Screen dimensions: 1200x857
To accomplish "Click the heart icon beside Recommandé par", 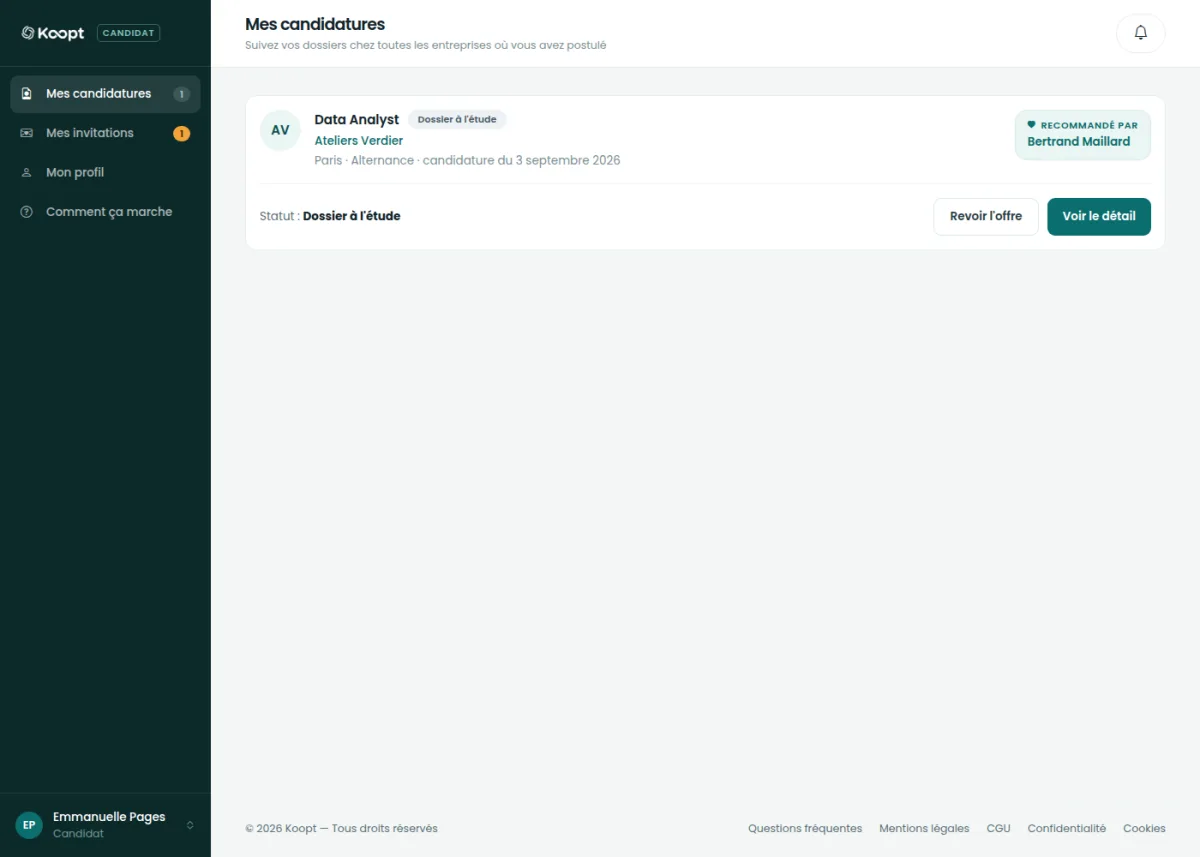I will click(1032, 125).
